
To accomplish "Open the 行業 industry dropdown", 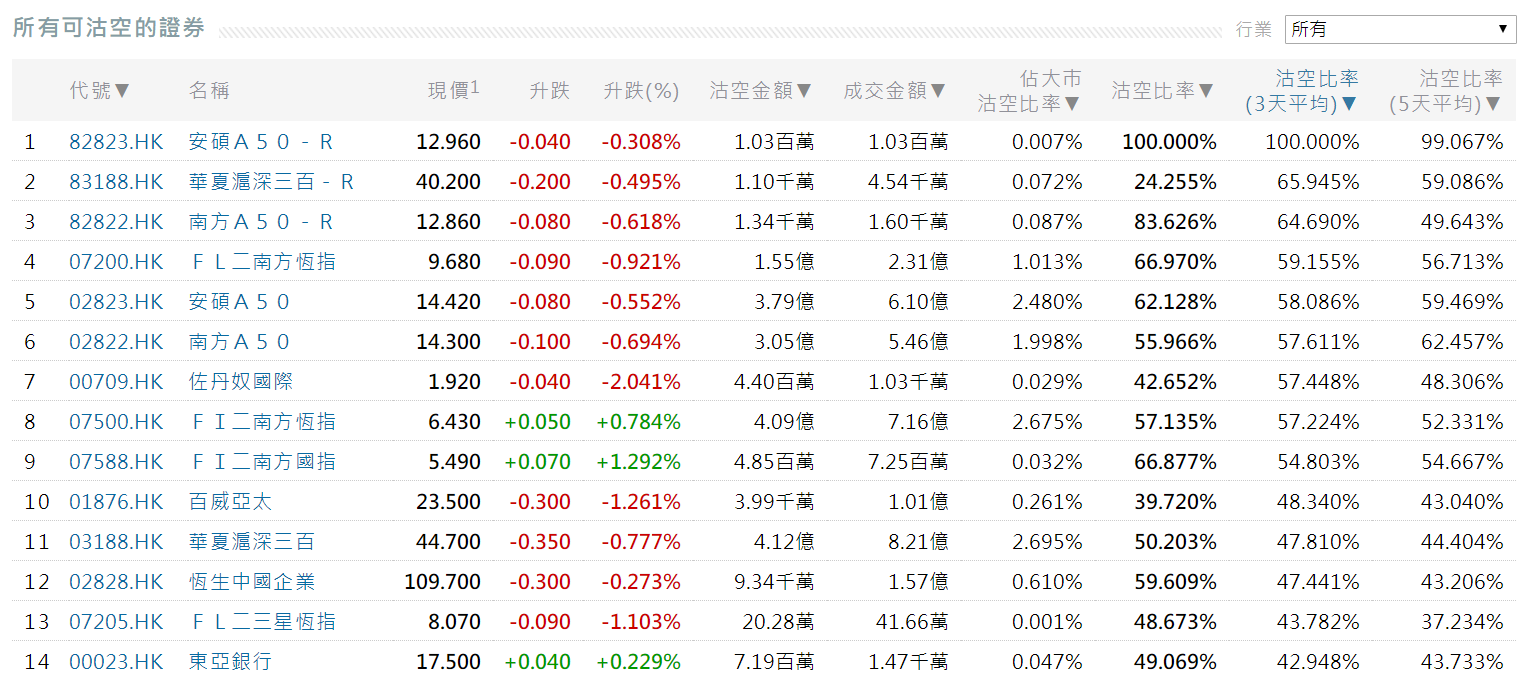I will tap(1400, 29).
